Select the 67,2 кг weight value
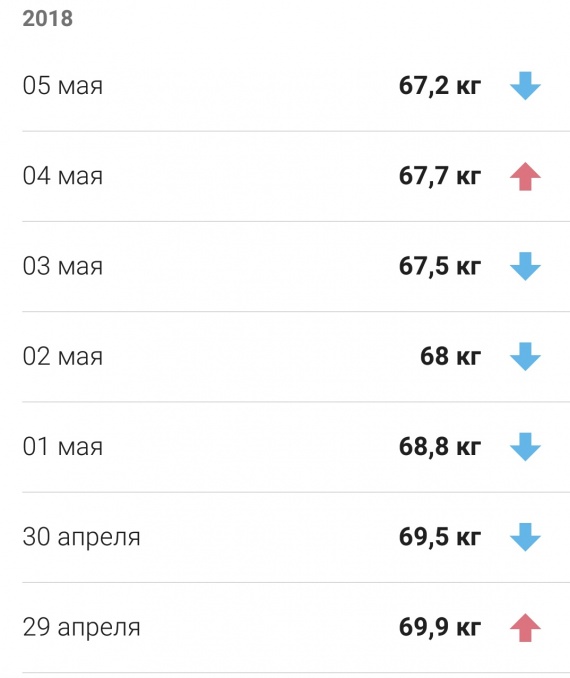 439,86
